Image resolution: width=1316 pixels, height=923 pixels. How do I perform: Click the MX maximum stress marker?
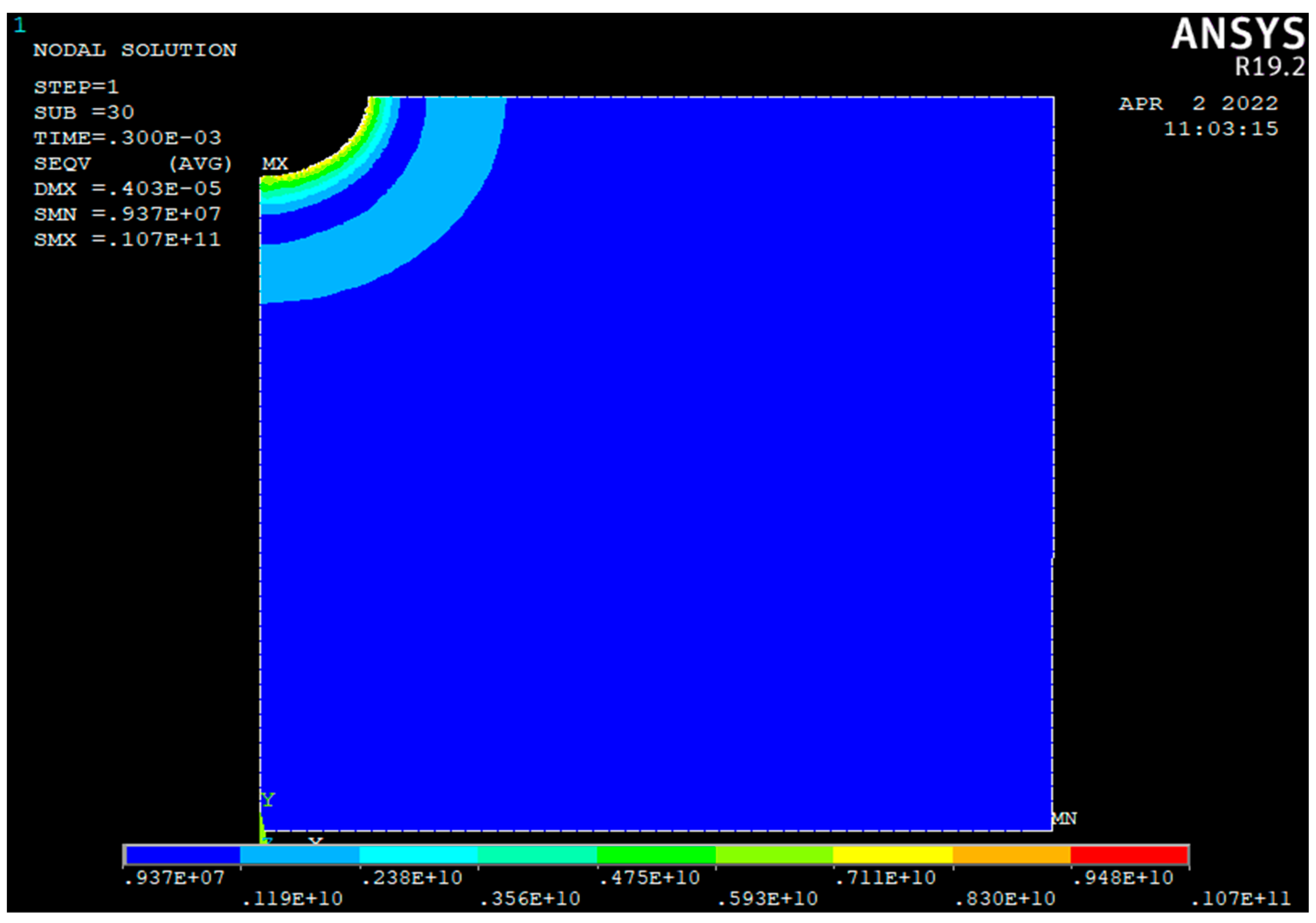275,164
